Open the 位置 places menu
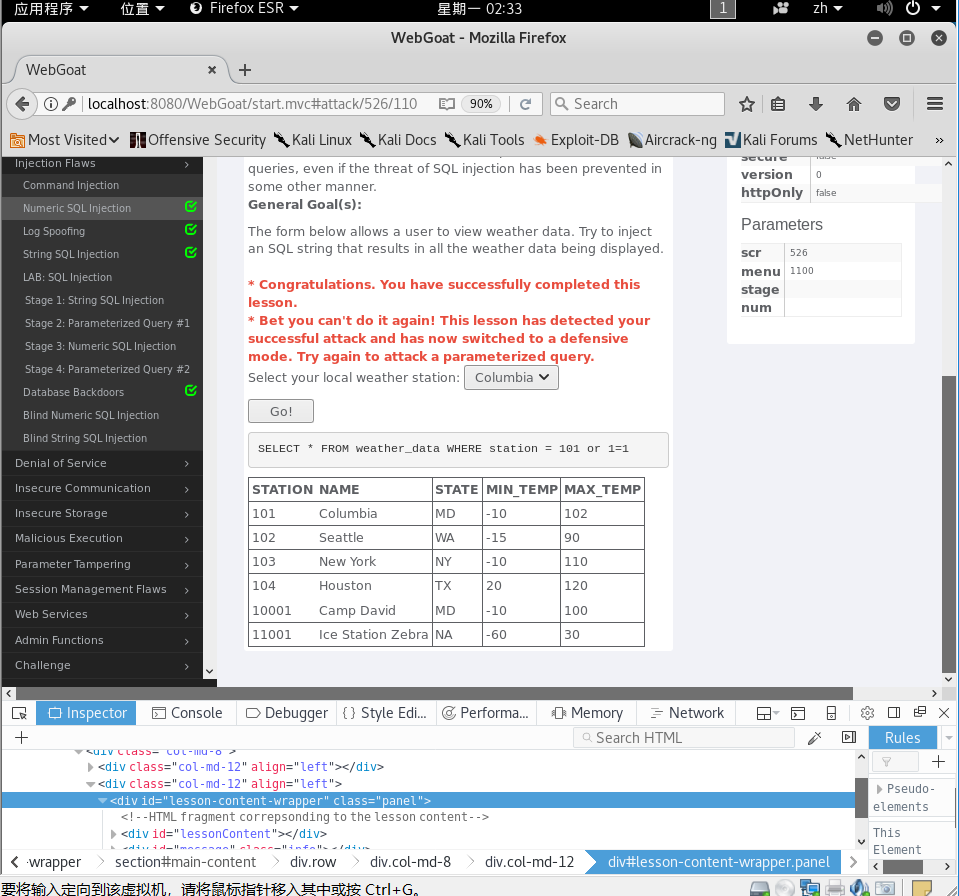959x896 pixels. click(x=143, y=9)
